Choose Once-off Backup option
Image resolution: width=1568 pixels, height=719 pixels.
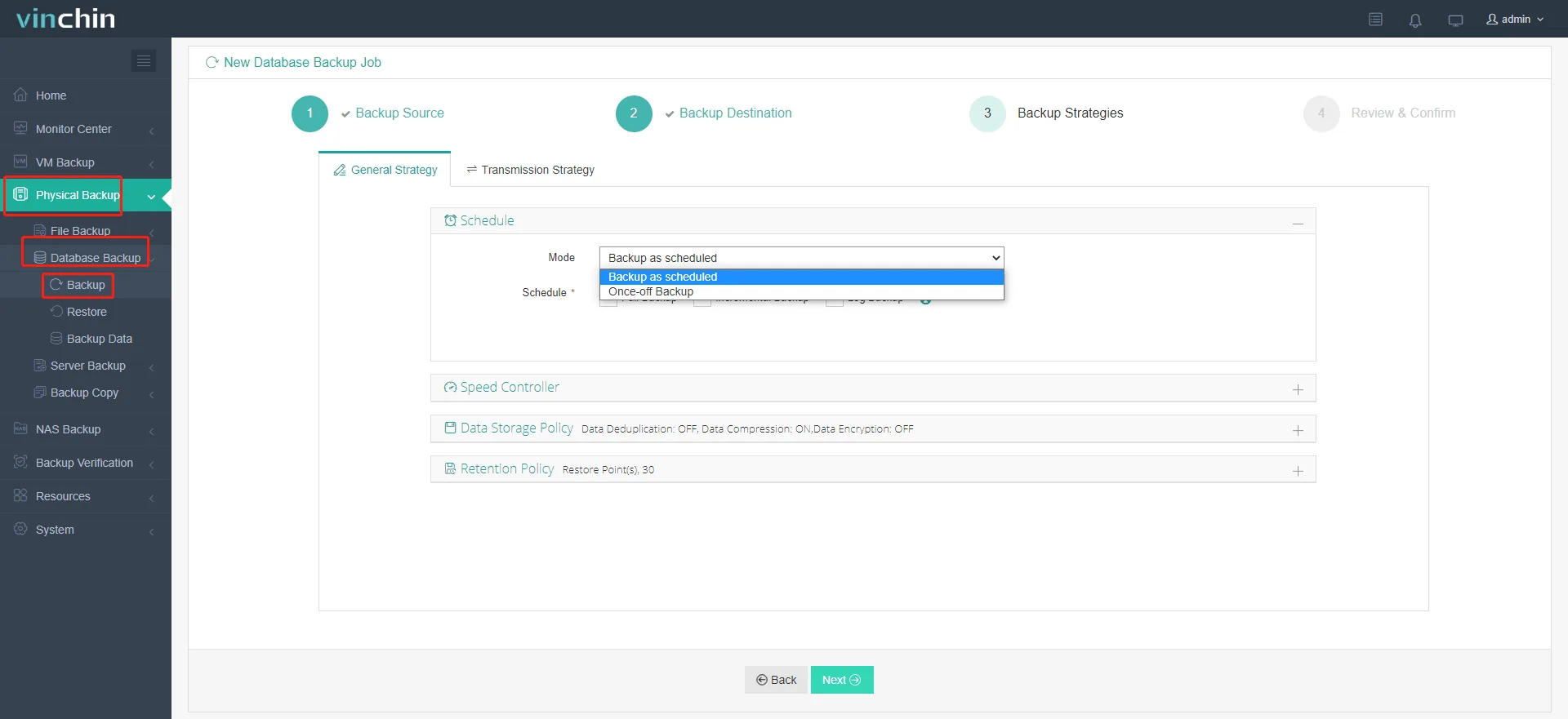pos(651,291)
